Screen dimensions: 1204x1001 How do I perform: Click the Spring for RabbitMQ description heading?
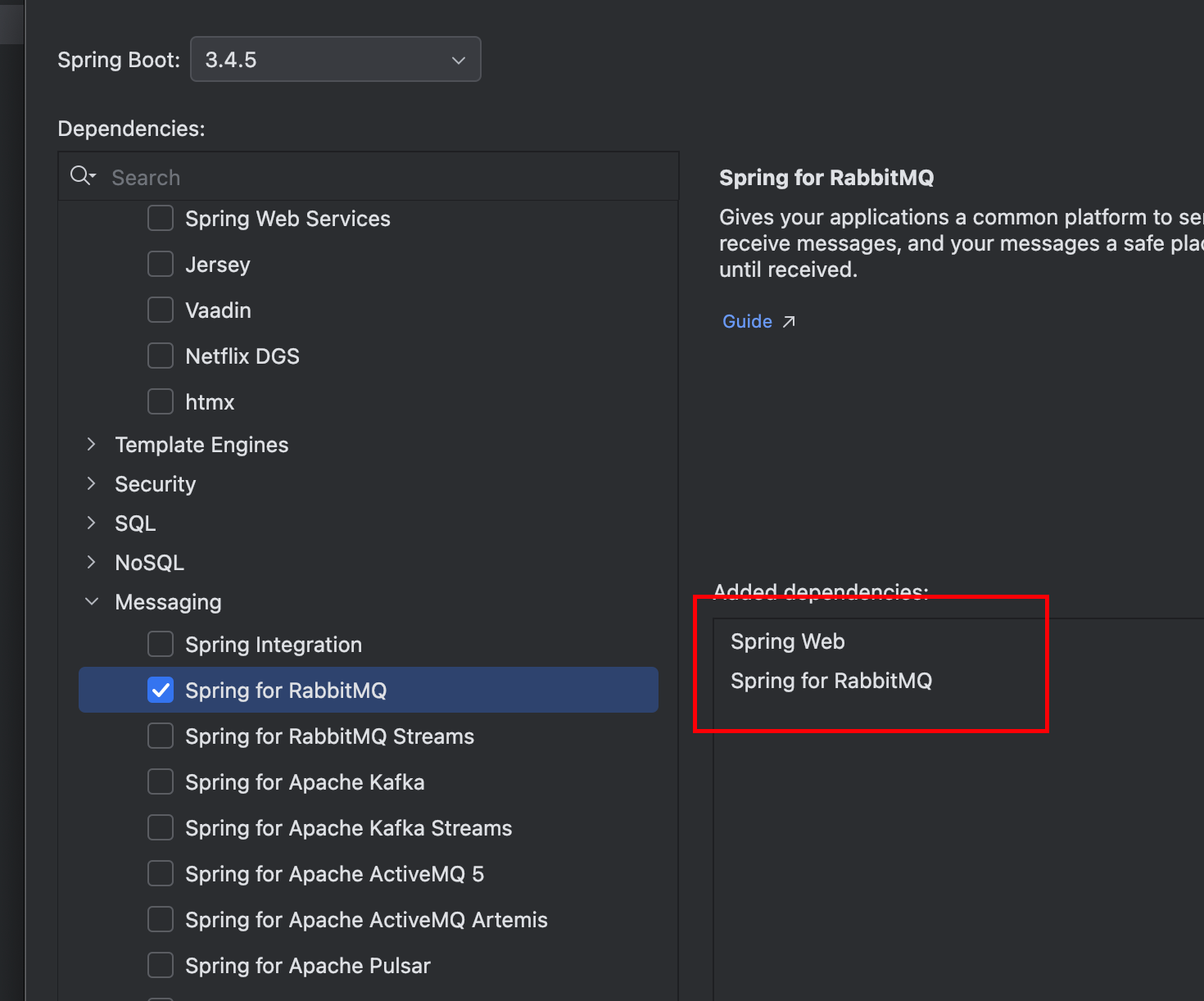[x=826, y=178]
